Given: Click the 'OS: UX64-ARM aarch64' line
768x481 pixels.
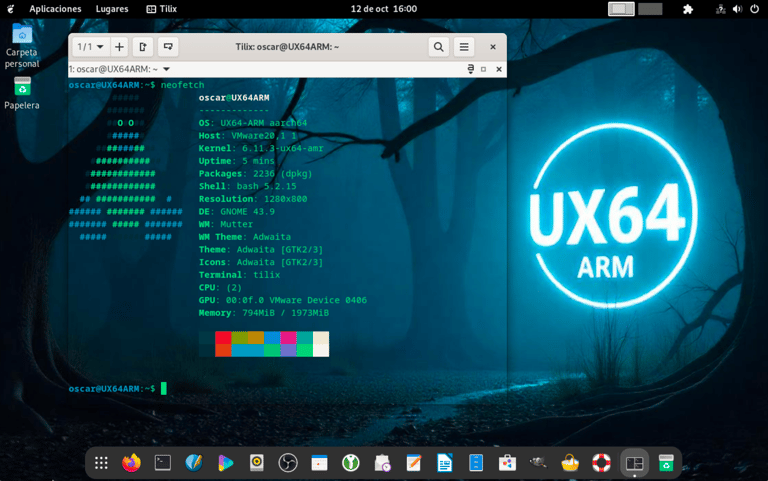Looking at the screenshot, I should coord(253,123).
